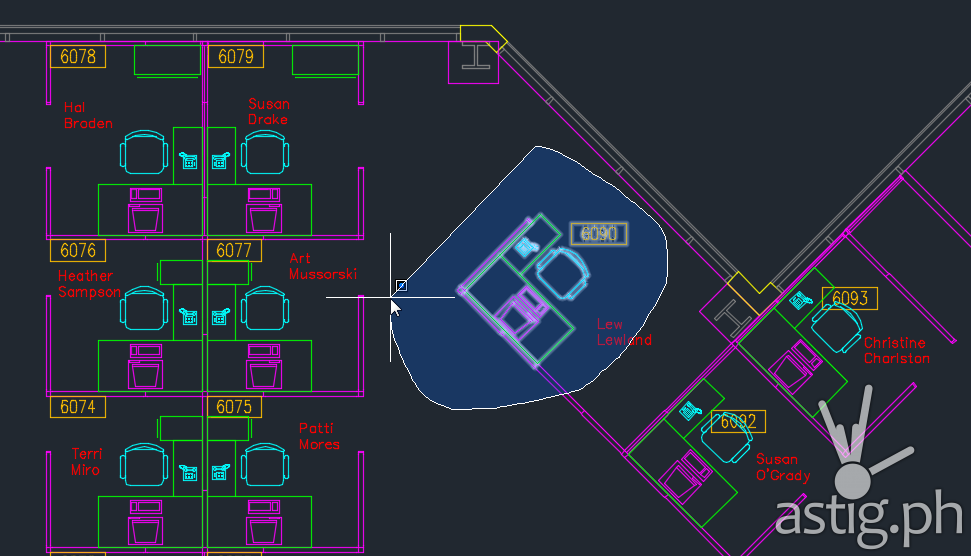This screenshot has height=556, width=971.
Task: Select the telephone in room 6092
Action: [x=690, y=410]
